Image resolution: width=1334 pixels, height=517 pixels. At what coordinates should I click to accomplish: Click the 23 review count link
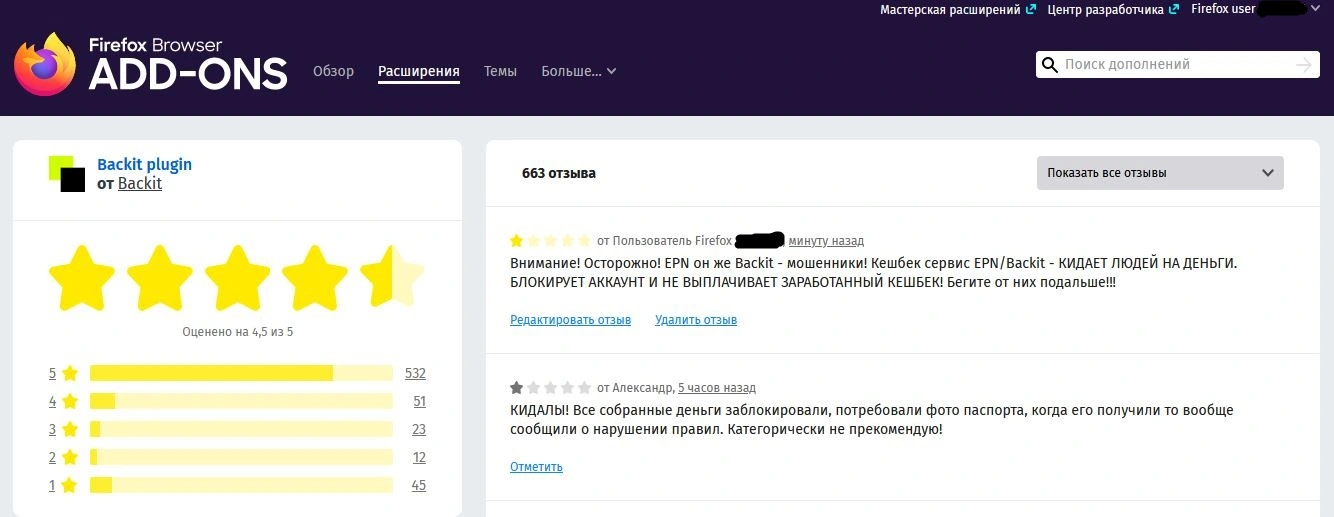pos(419,429)
